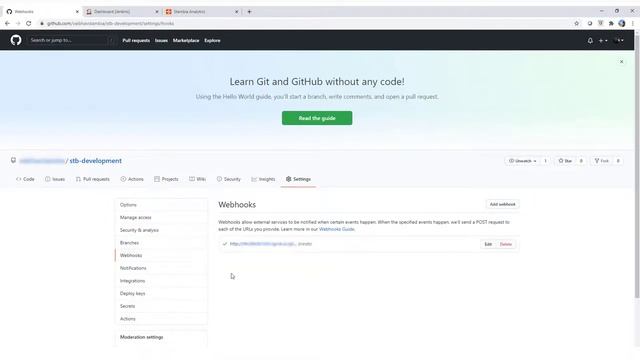Go back in the browser

tap(7, 23)
